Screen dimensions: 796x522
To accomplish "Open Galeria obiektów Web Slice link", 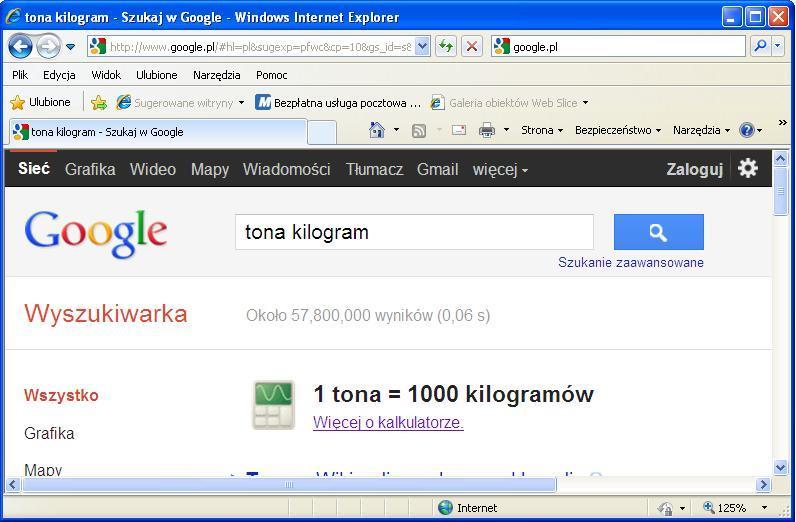I will pos(505,103).
